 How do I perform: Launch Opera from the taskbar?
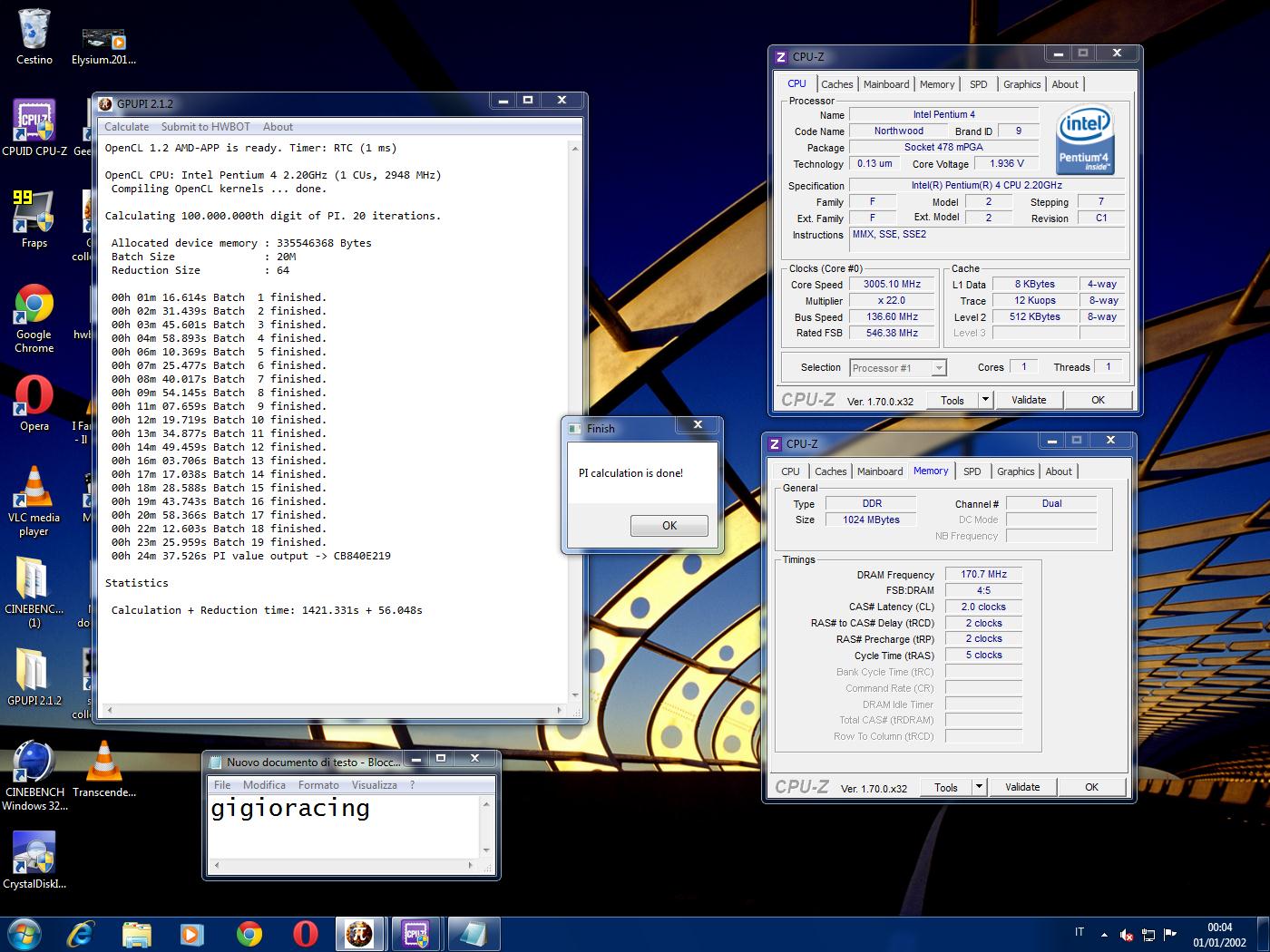306,934
